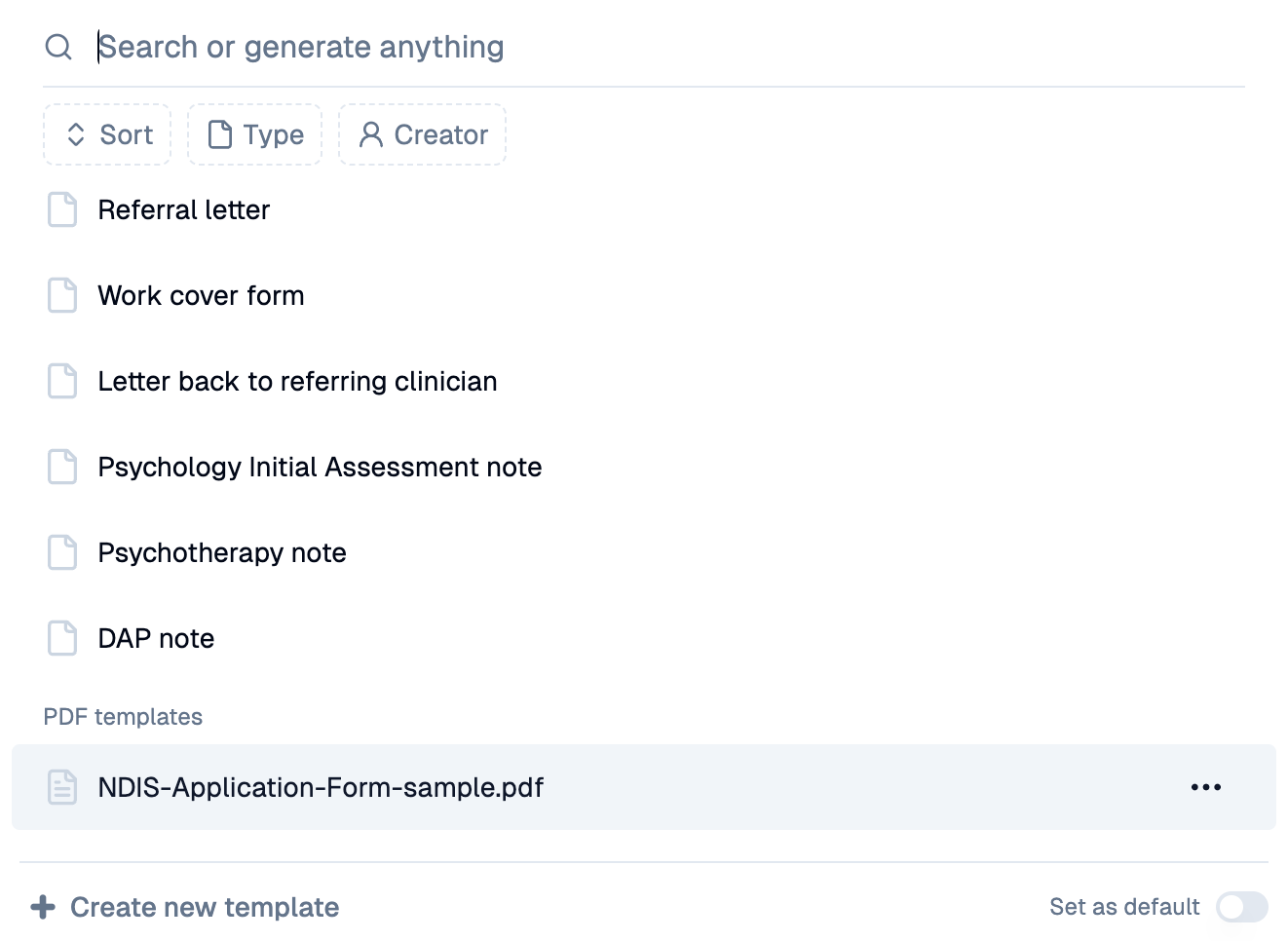This screenshot has width=1288, height=941.
Task: Click the PDF file icon for NDIS-Application-Form-sample.pdf
Action: tap(61, 787)
